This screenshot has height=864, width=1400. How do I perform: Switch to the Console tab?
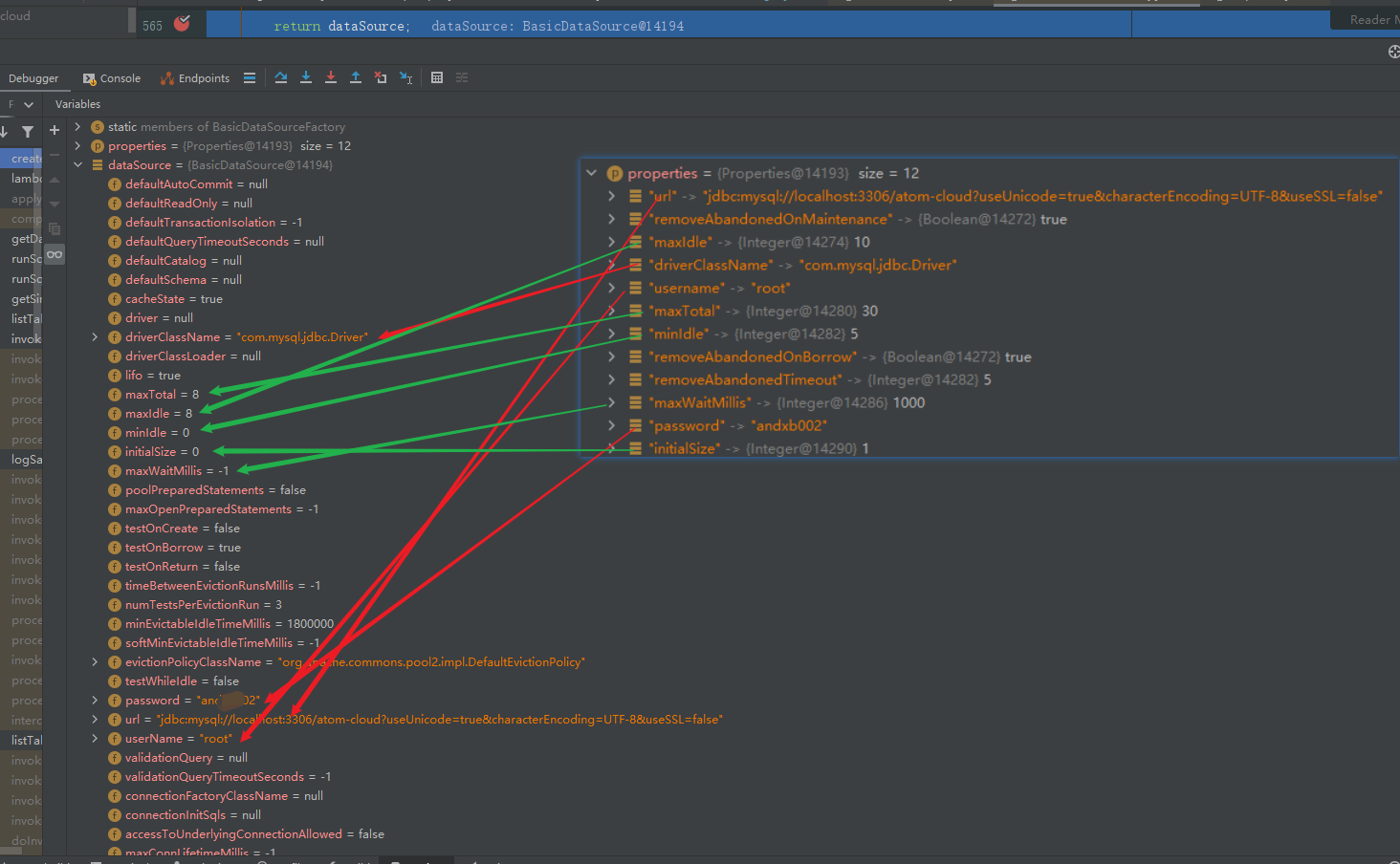tap(112, 78)
